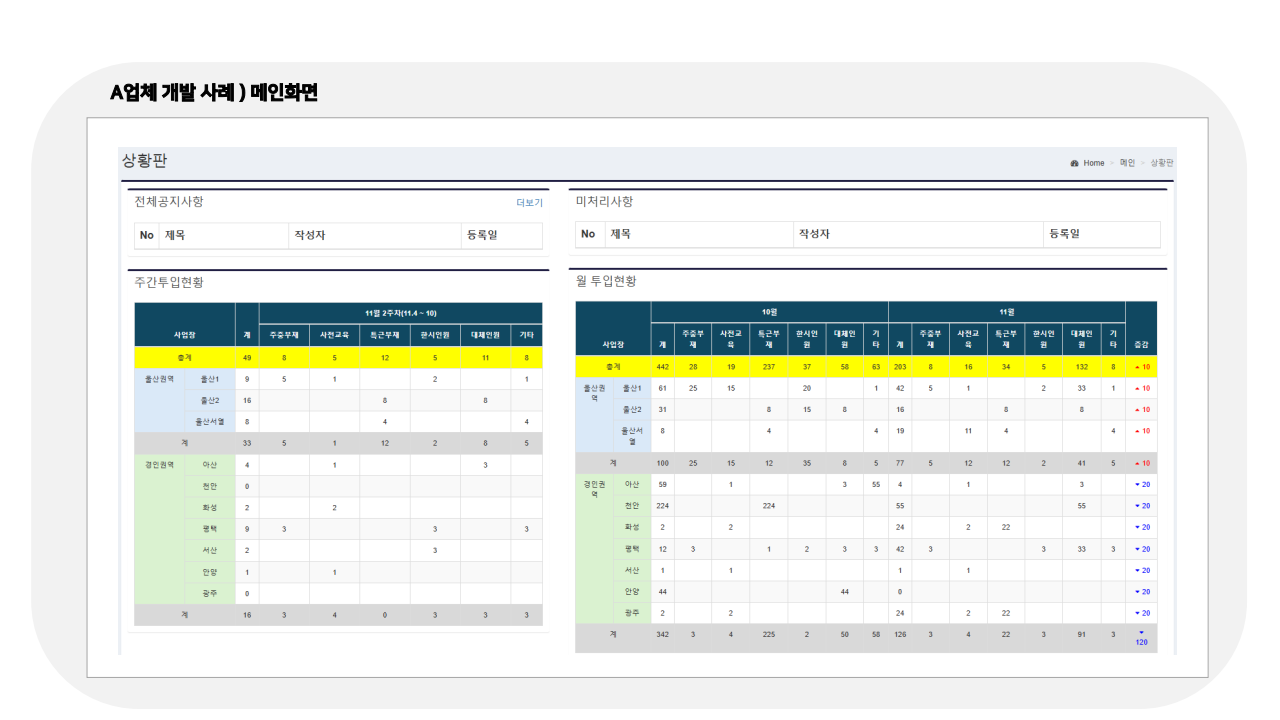
Task: Click 11월 2주차 header in weekly table
Action: pyautogui.click(x=400, y=313)
